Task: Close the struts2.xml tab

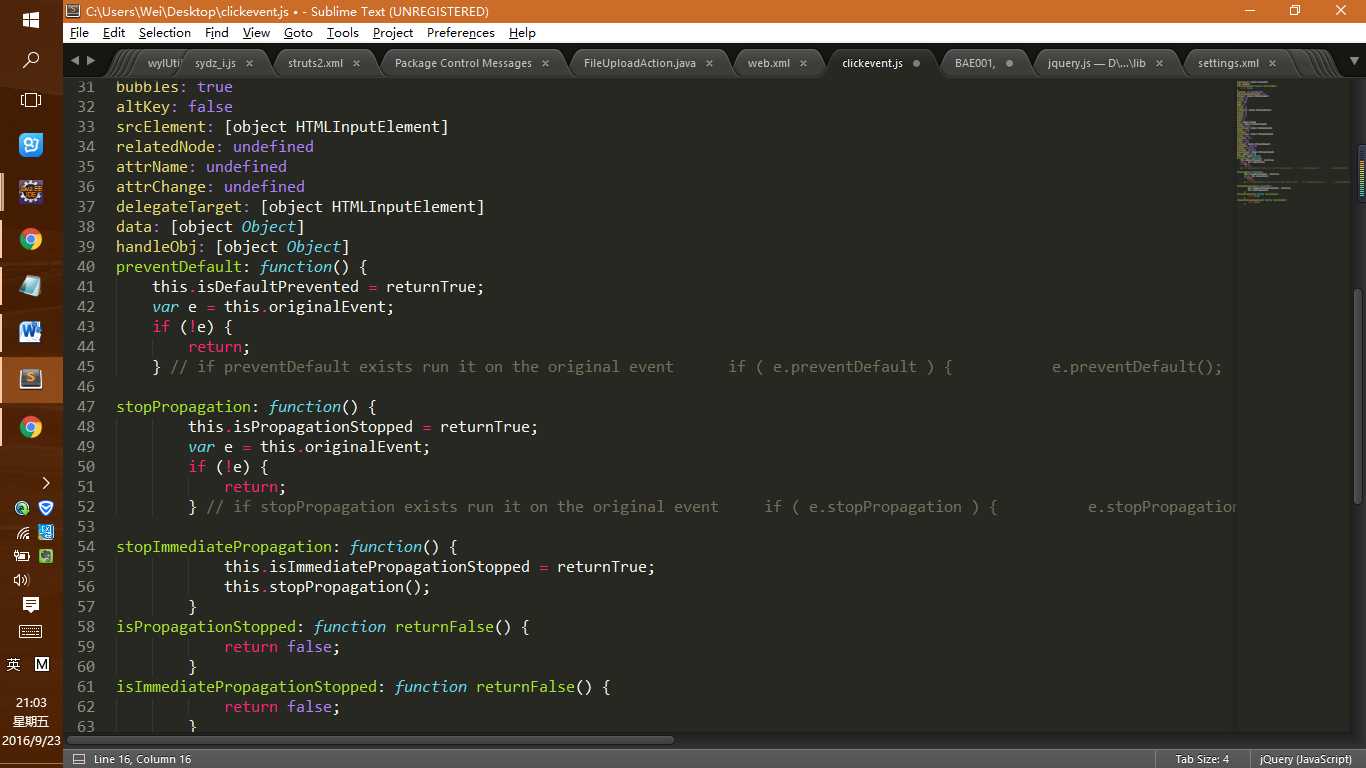Action: click(x=358, y=63)
